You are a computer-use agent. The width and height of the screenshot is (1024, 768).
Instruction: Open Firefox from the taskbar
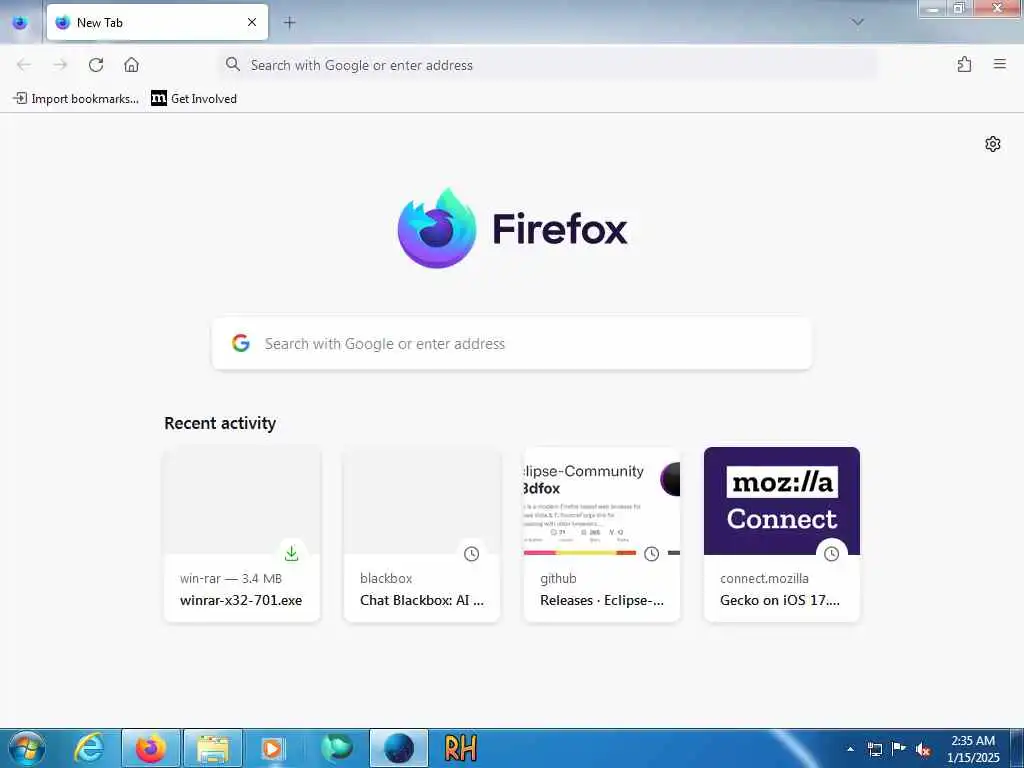(151, 748)
